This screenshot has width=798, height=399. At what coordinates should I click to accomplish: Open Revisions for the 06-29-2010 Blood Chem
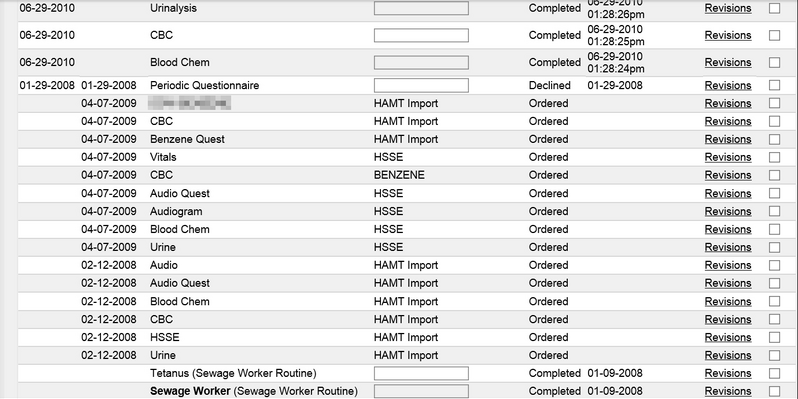728,62
